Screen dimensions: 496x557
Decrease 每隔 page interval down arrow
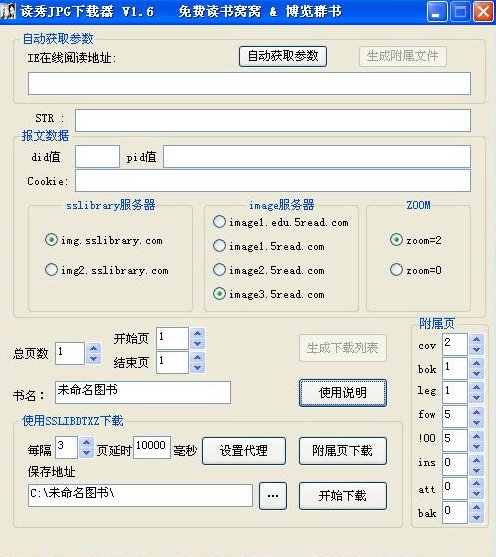click(x=86, y=453)
